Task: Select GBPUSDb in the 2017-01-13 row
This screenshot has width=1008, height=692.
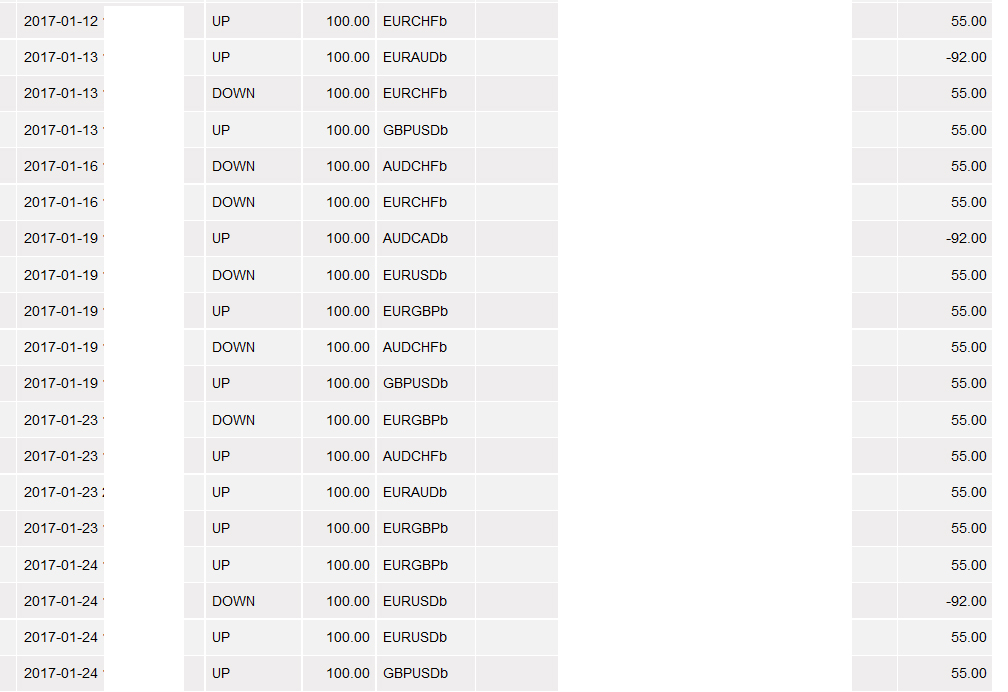Action: 415,130
